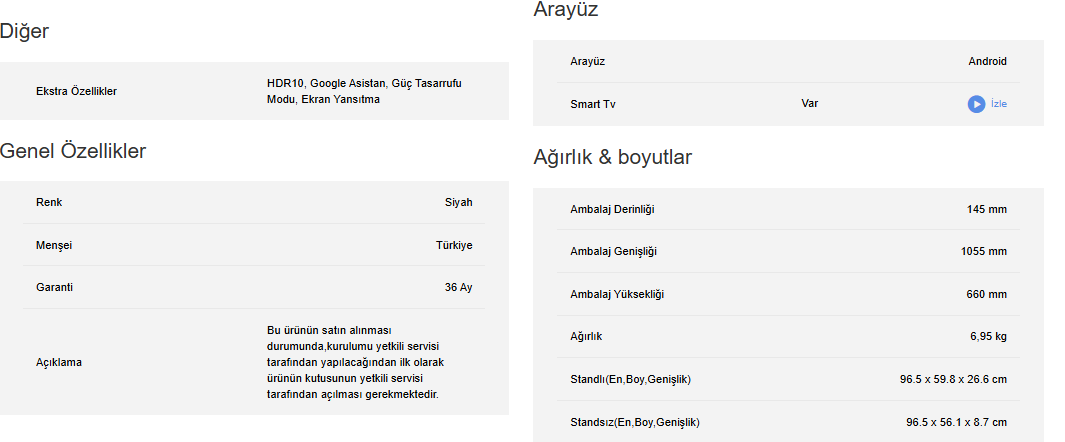This screenshot has height=442, width=1065.
Task: Click the Android interface value
Action: tap(987, 61)
